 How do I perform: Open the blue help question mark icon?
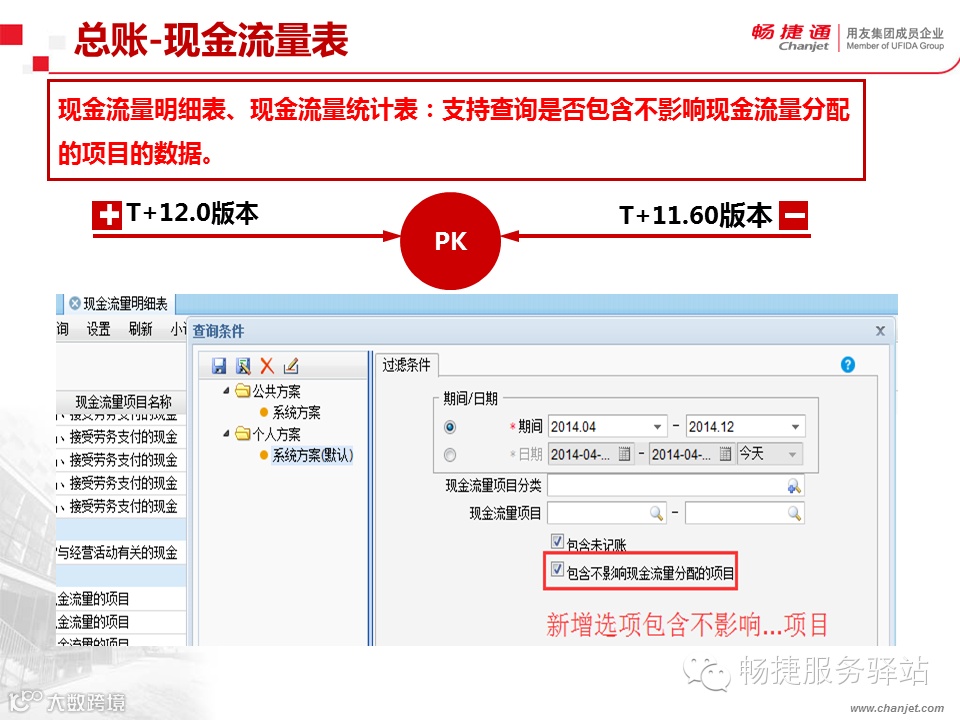pos(847,365)
